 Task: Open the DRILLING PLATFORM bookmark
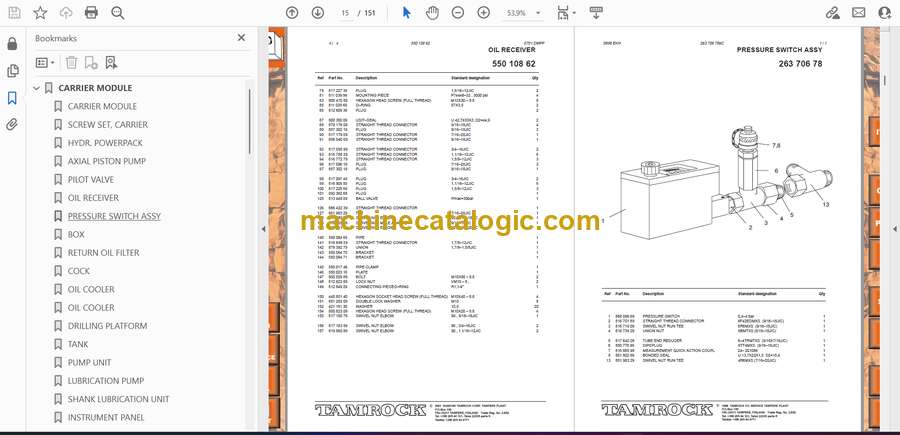(x=107, y=326)
